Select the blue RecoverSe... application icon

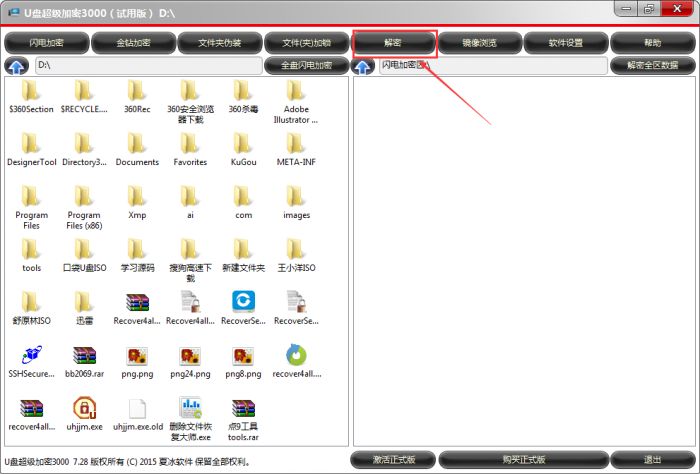pyautogui.click(x=243, y=301)
